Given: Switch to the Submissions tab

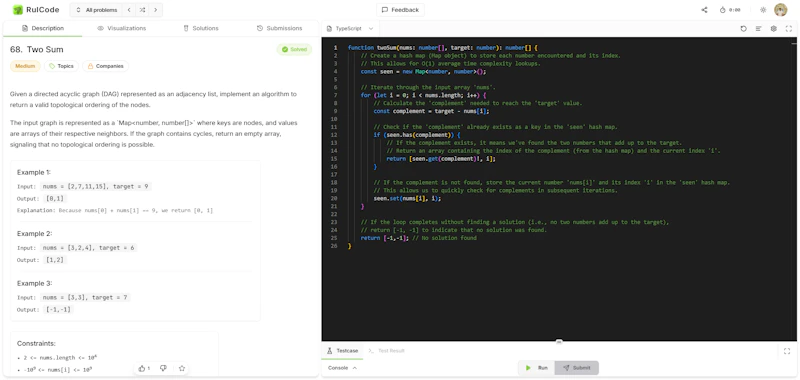Looking at the screenshot, I should tap(279, 29).
